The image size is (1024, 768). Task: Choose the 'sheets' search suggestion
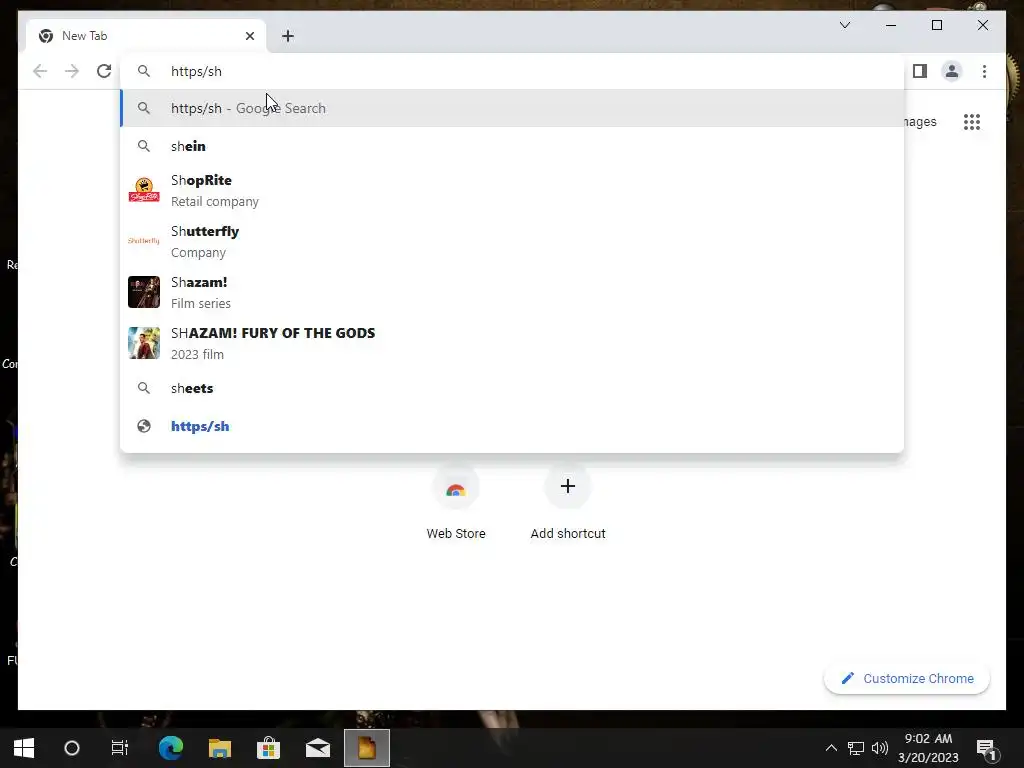point(512,389)
